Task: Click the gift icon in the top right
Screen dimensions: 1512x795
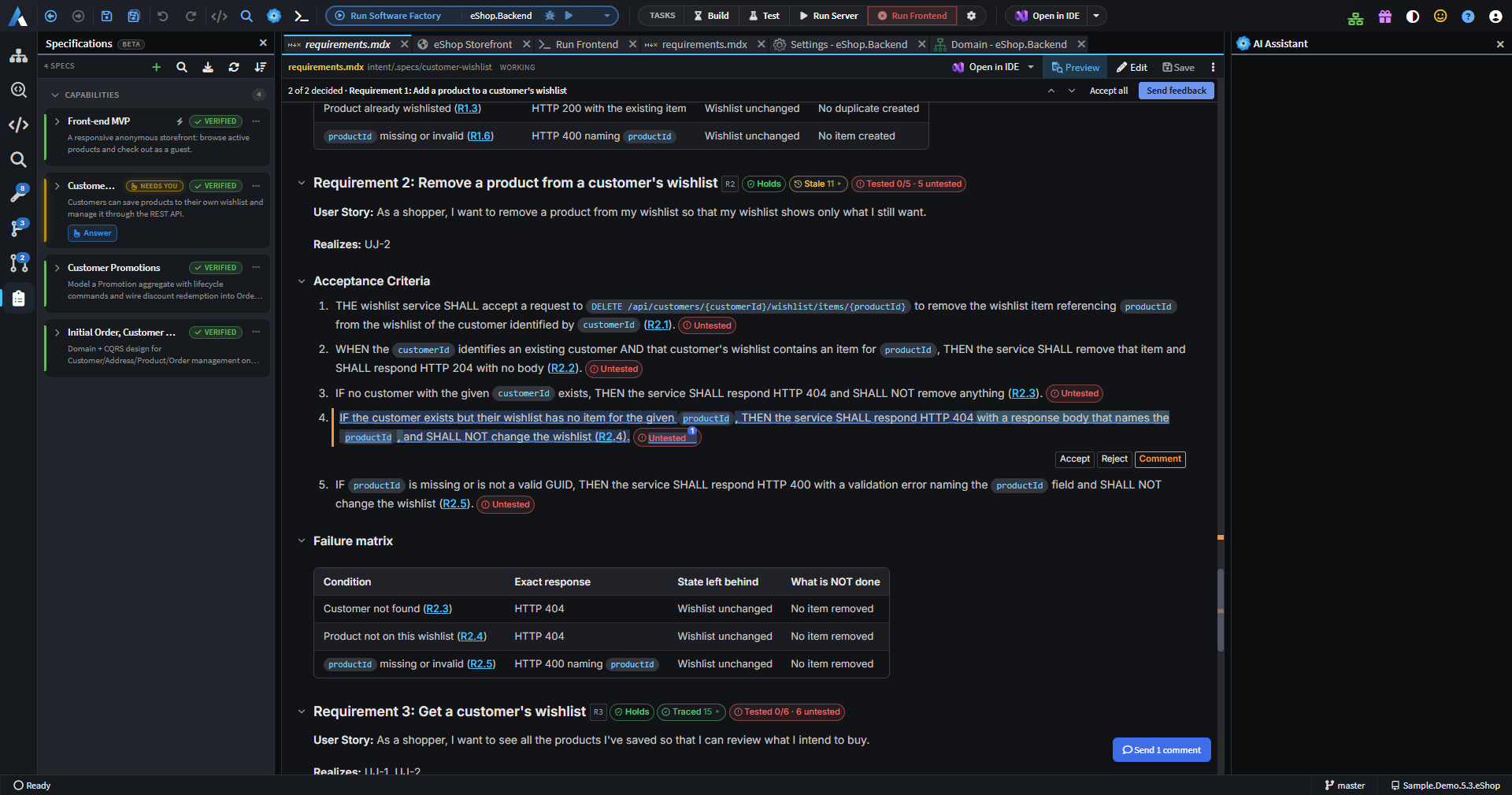Action: coord(1385,16)
